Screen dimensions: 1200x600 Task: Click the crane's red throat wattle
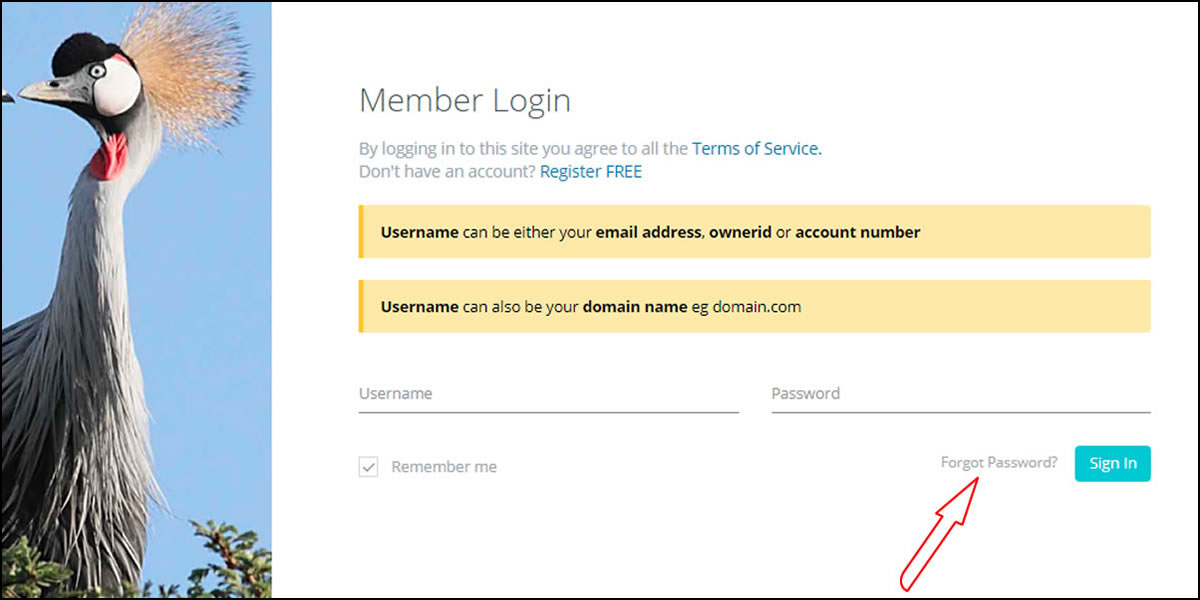click(109, 157)
